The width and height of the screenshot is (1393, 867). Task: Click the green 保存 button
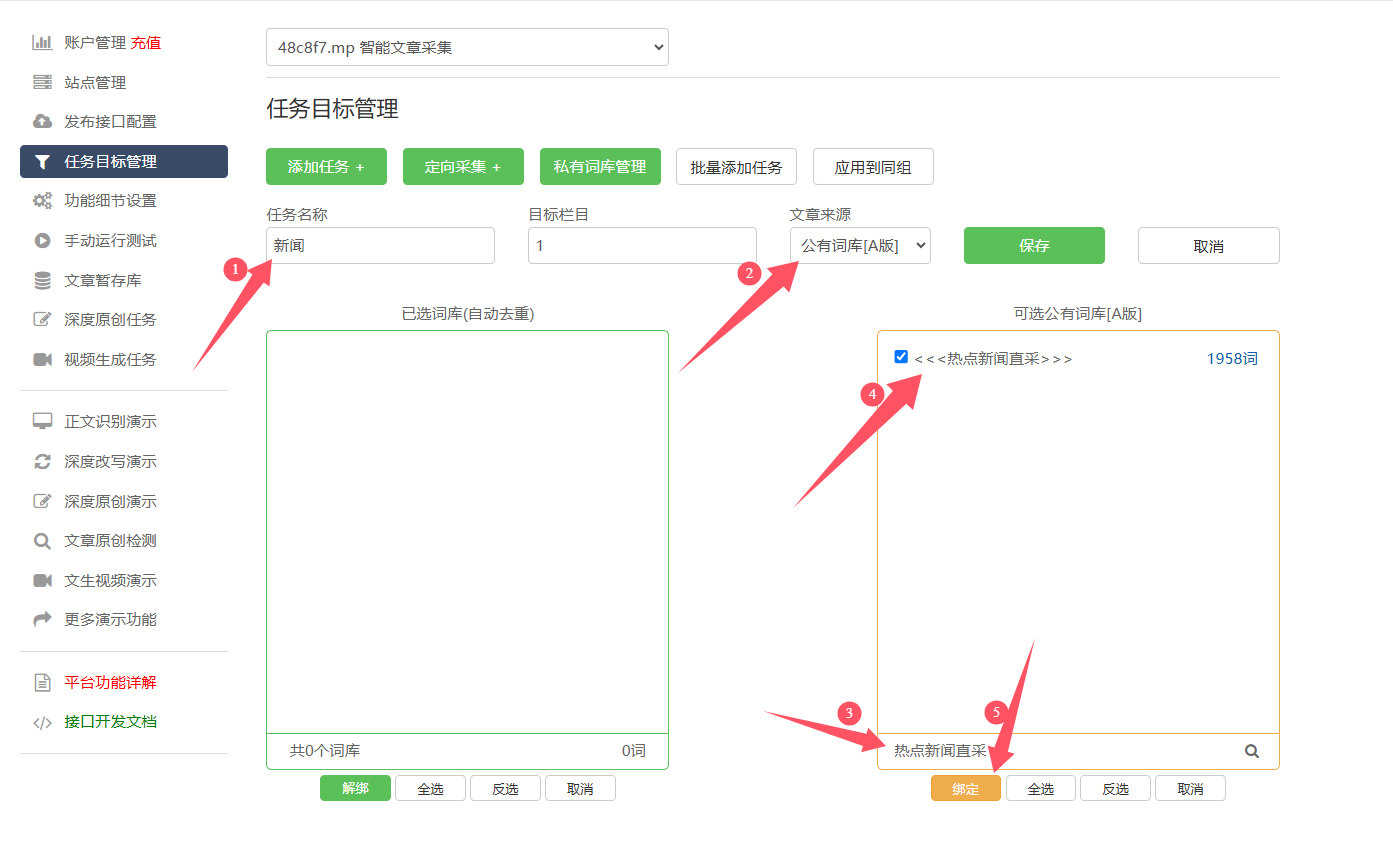coord(1034,246)
